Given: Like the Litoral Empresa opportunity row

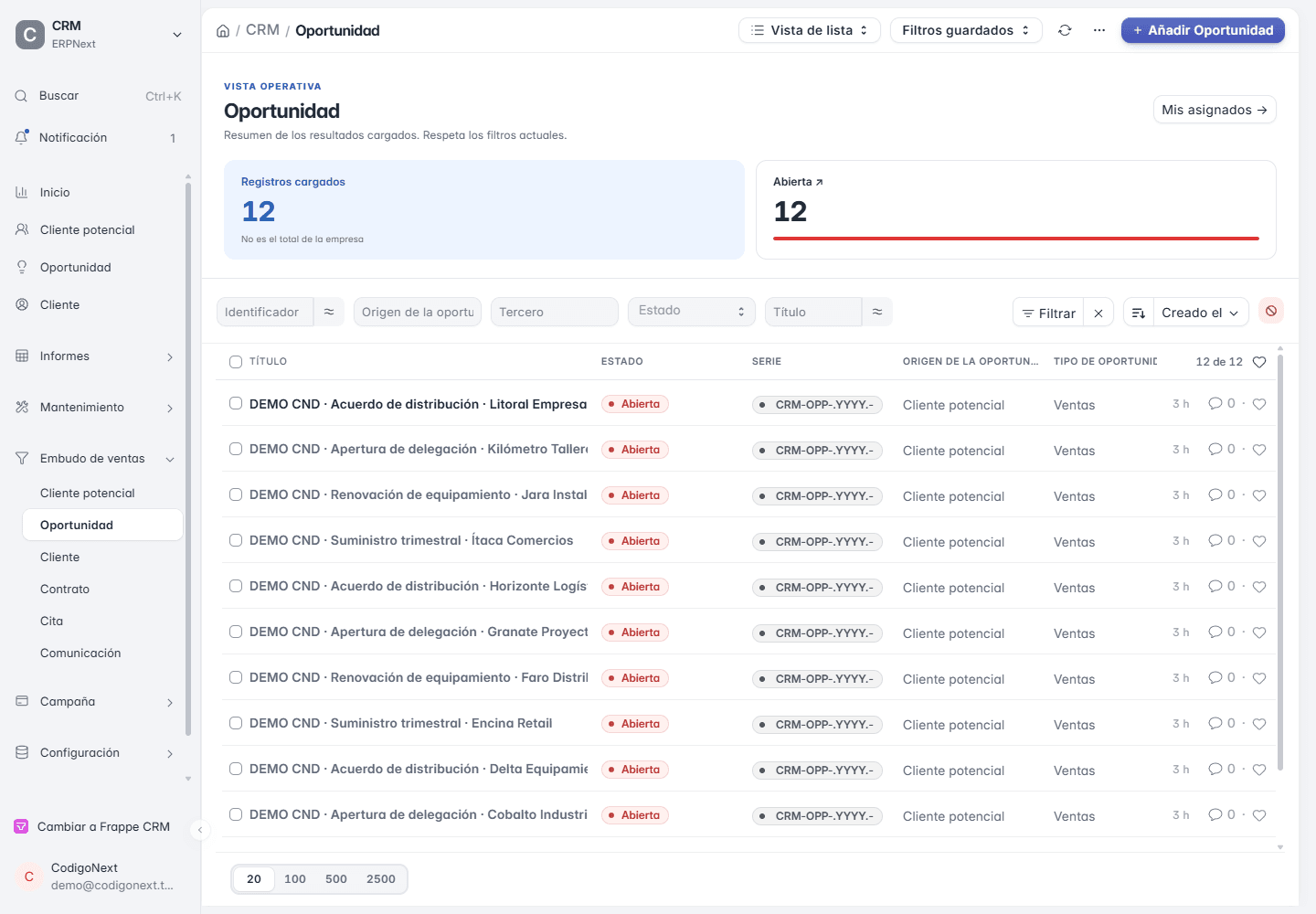Looking at the screenshot, I should click(1259, 404).
